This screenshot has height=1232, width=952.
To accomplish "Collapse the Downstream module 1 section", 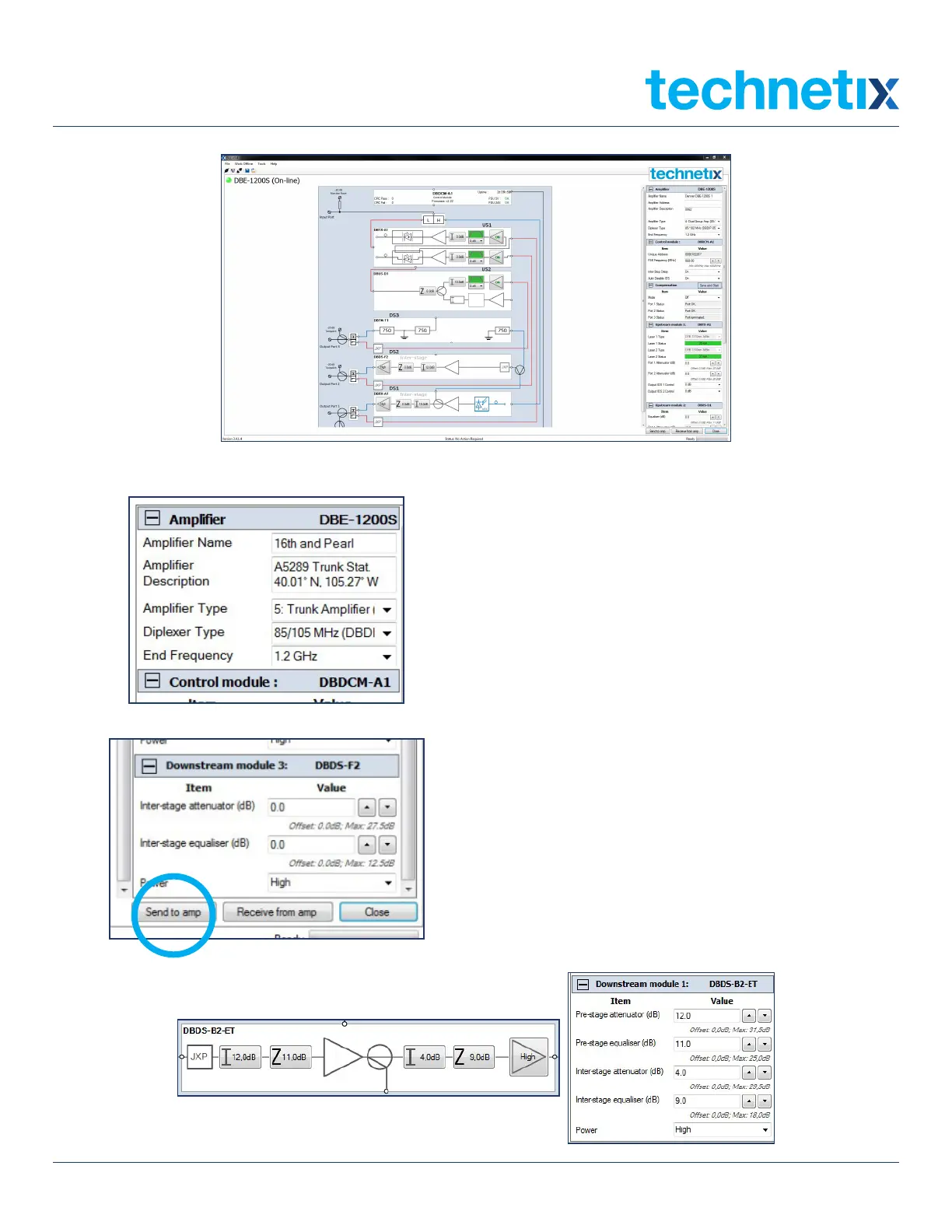I will (x=583, y=985).
